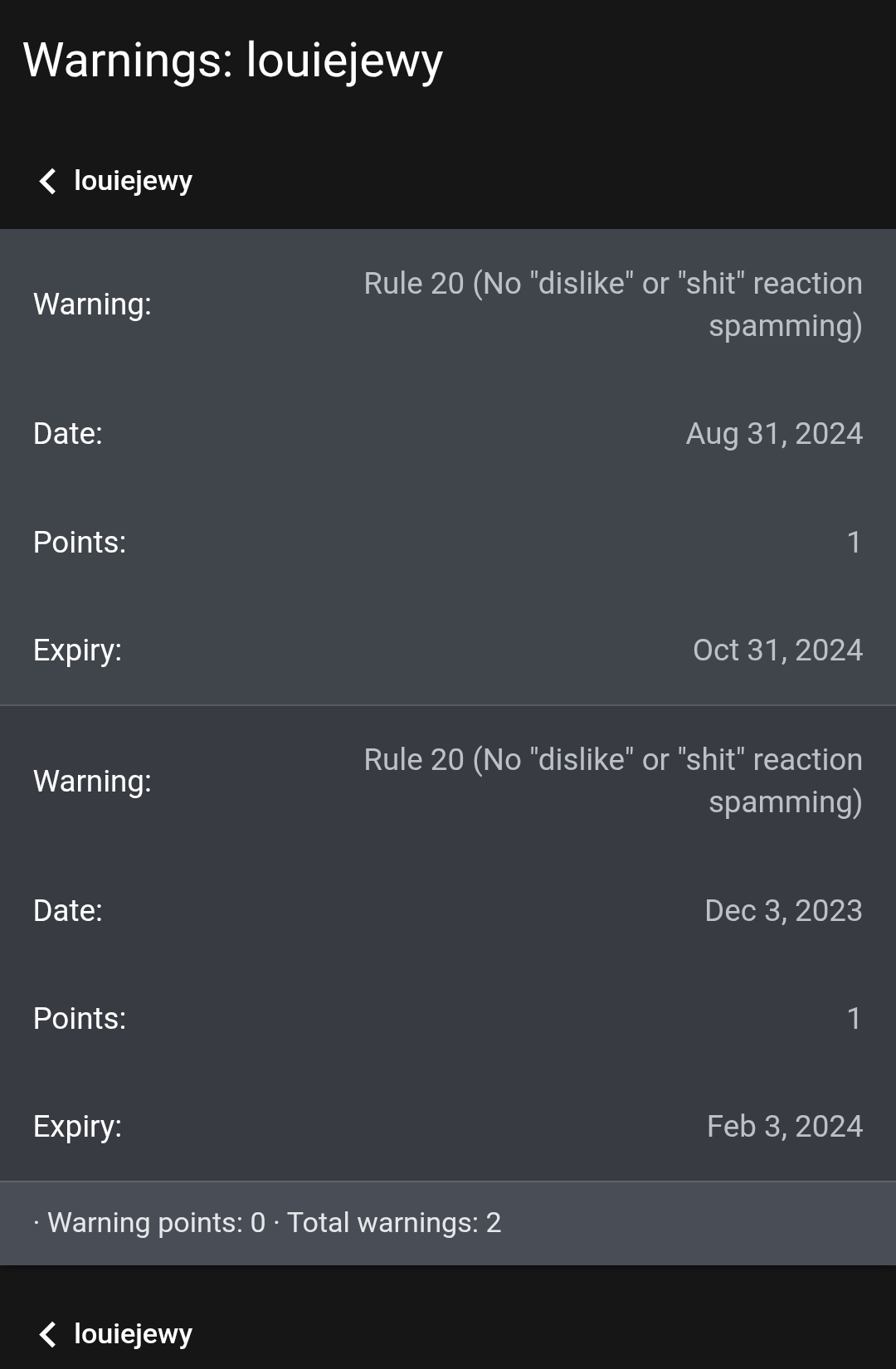Click the "Warnings: louiejewy" page title

pyautogui.click(x=233, y=61)
